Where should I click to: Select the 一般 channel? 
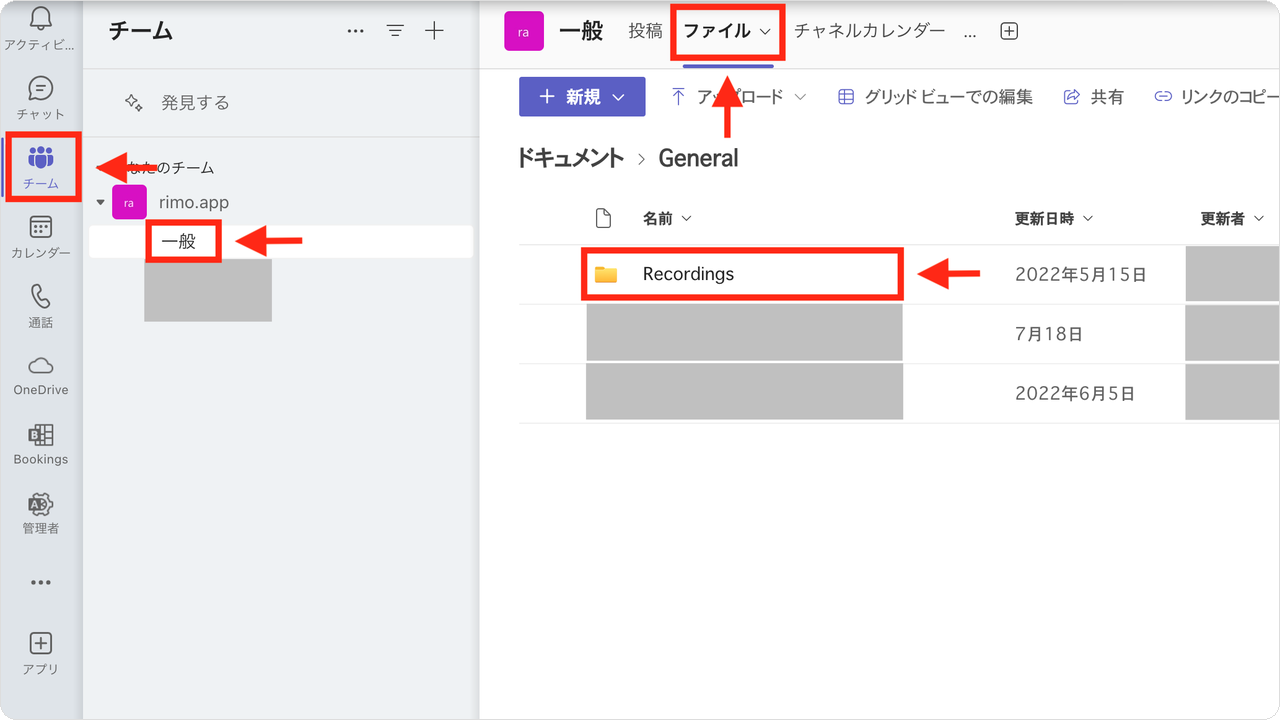281,241
